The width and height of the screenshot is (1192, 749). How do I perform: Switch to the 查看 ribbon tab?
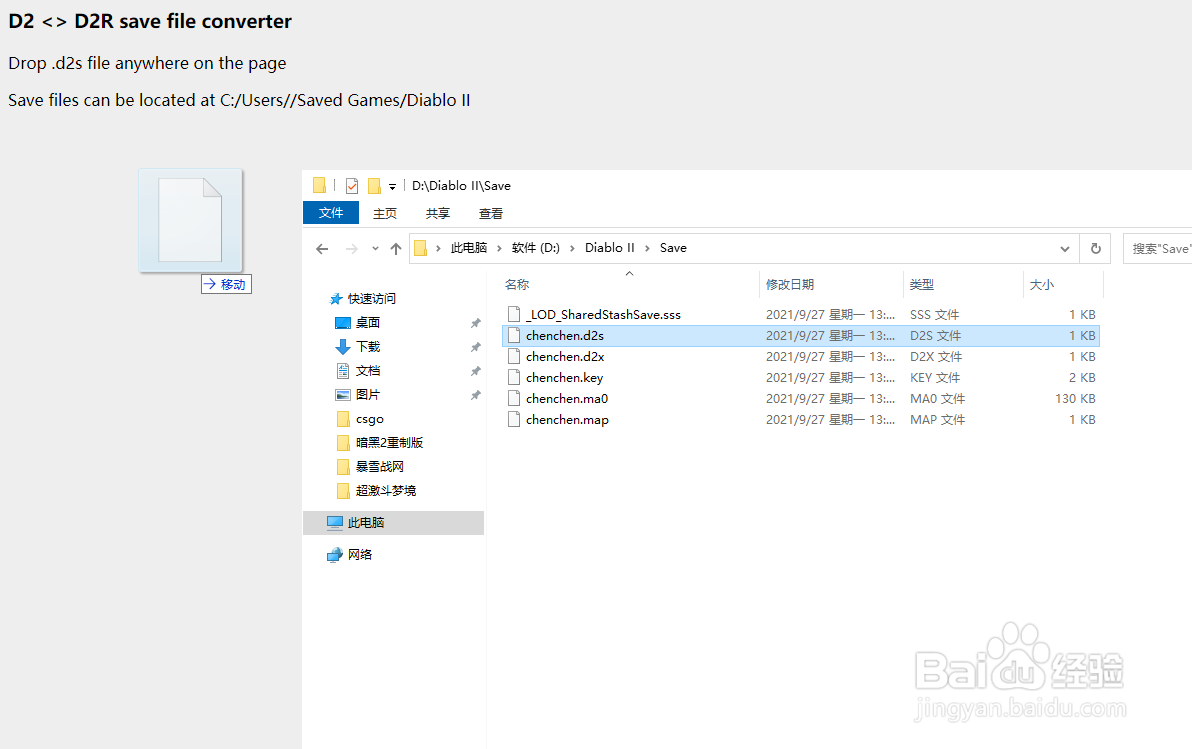[x=491, y=214]
